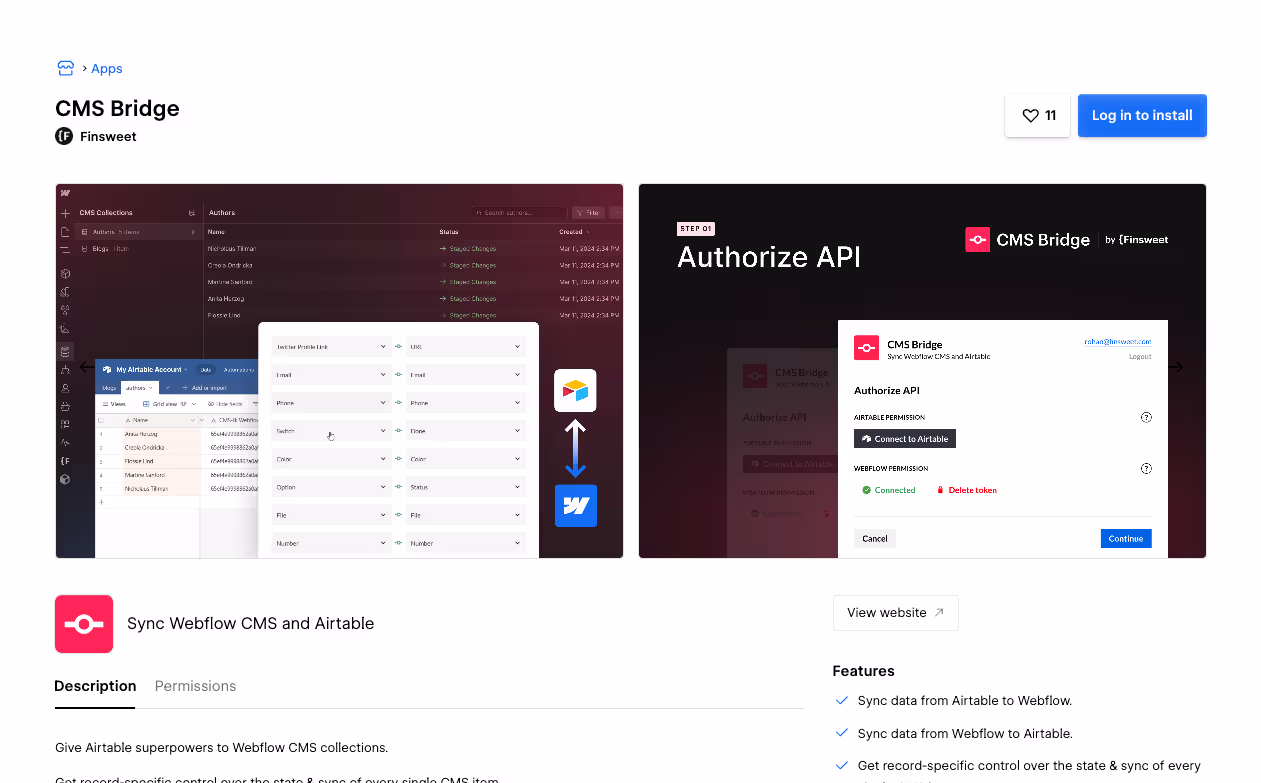Switch to the Description tab

(x=95, y=686)
